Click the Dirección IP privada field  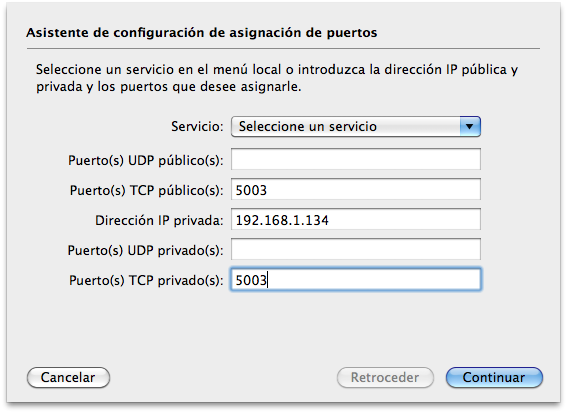click(356, 219)
